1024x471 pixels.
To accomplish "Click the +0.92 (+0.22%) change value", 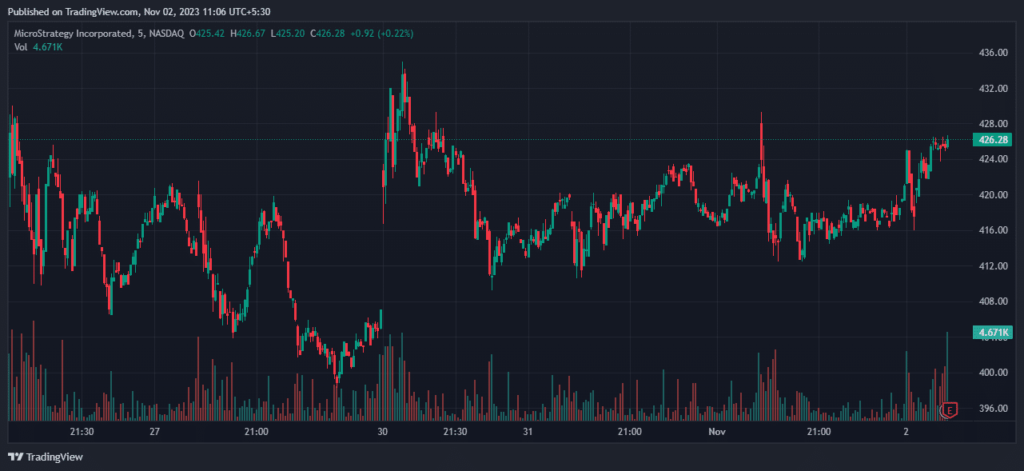I will tap(392, 33).
